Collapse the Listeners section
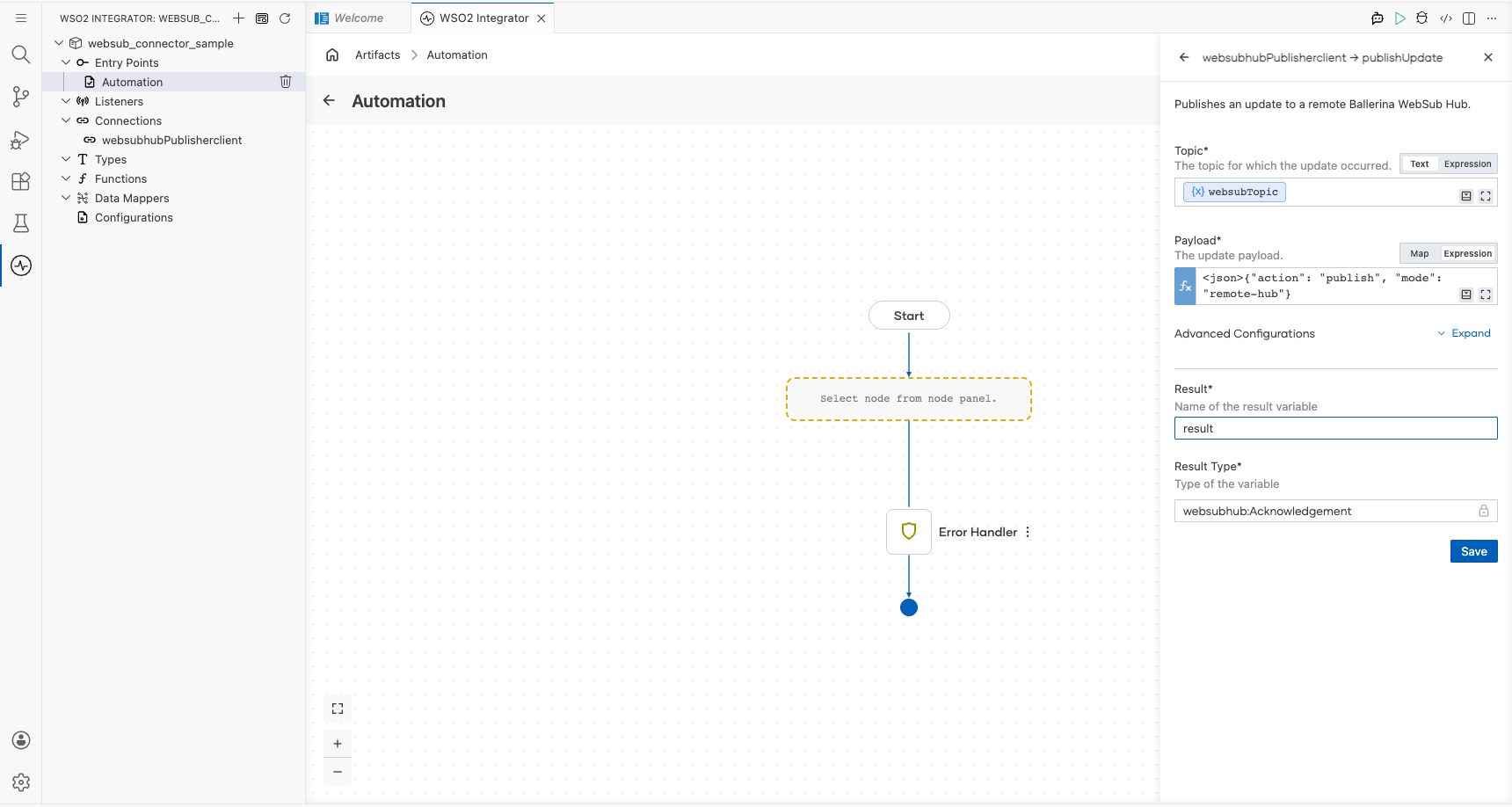 click(66, 101)
